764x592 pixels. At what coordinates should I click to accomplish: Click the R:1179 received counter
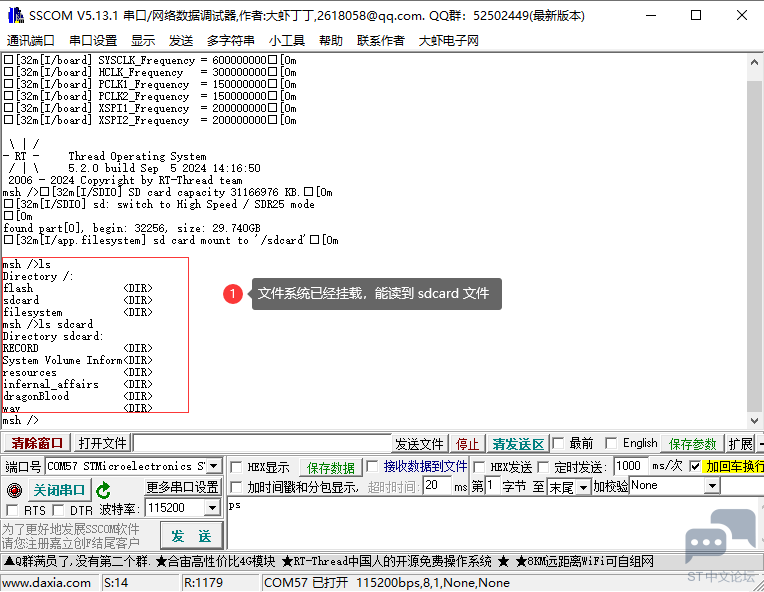[x=203, y=583]
